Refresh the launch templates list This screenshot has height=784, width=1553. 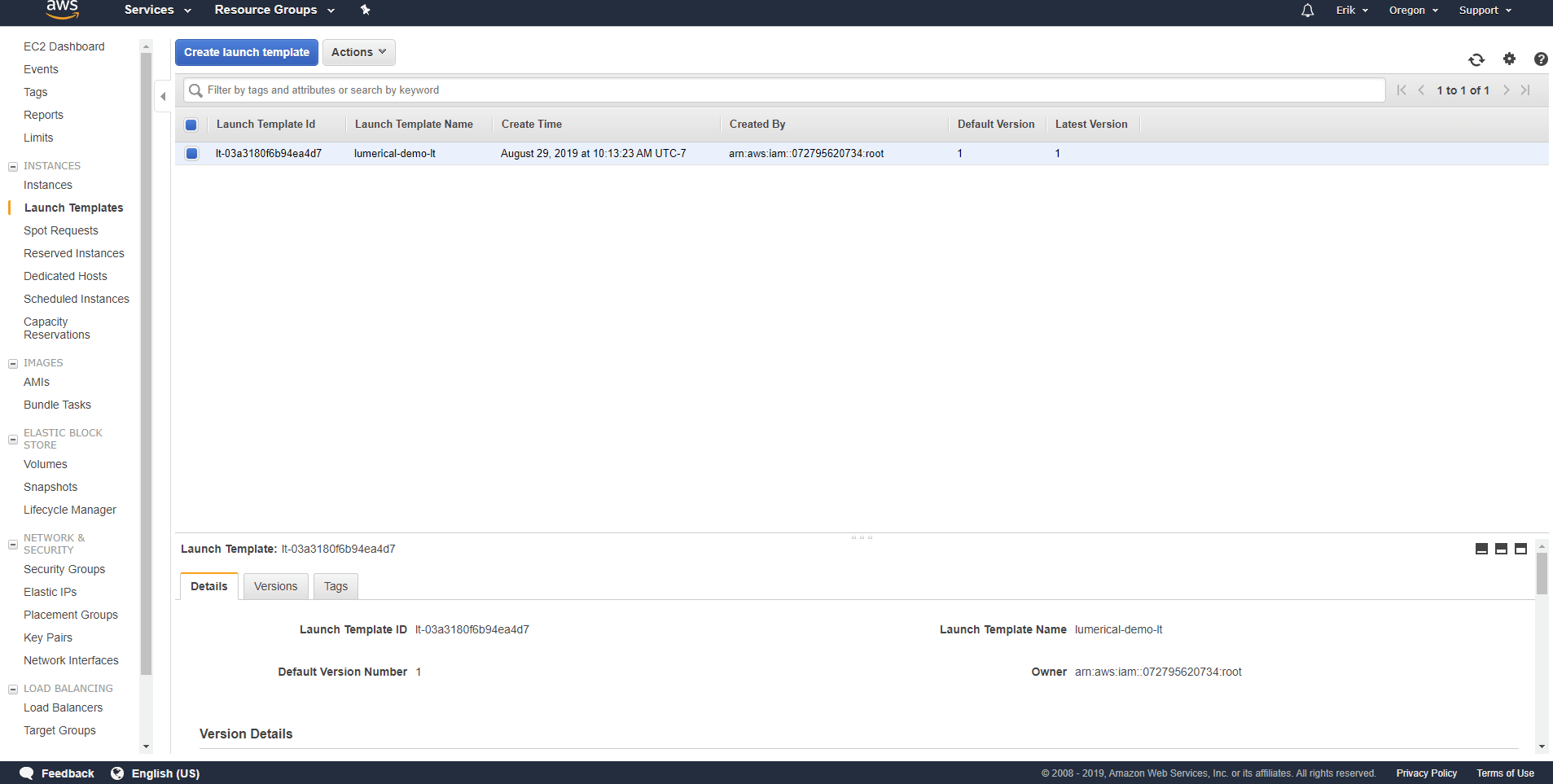tap(1476, 59)
